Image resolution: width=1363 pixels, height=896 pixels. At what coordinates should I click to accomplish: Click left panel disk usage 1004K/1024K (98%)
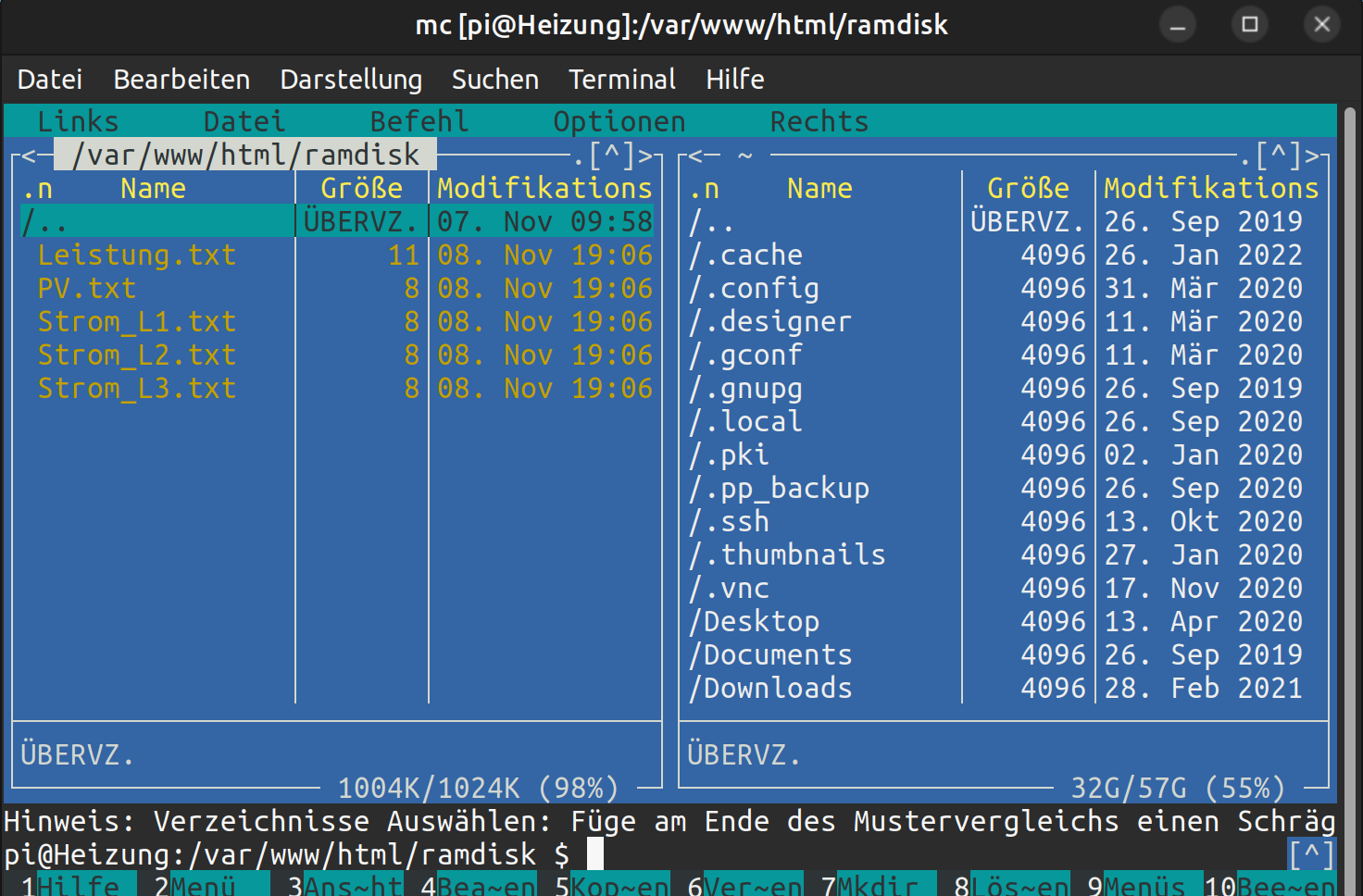tap(478, 788)
